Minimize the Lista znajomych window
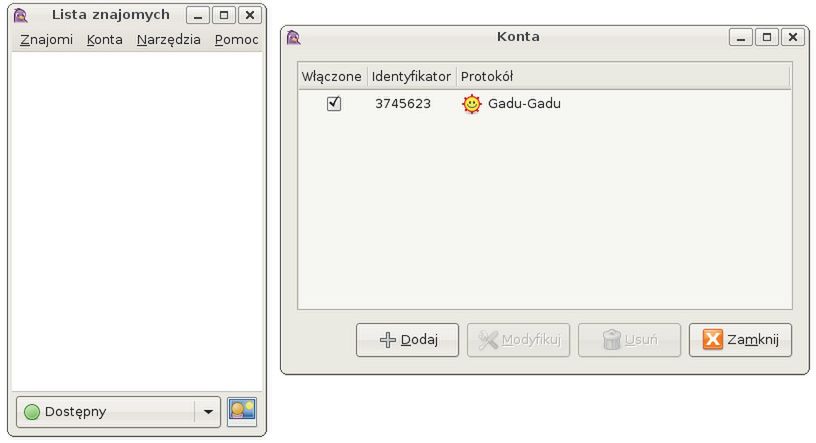The width and height of the screenshot is (816, 443). point(198,15)
